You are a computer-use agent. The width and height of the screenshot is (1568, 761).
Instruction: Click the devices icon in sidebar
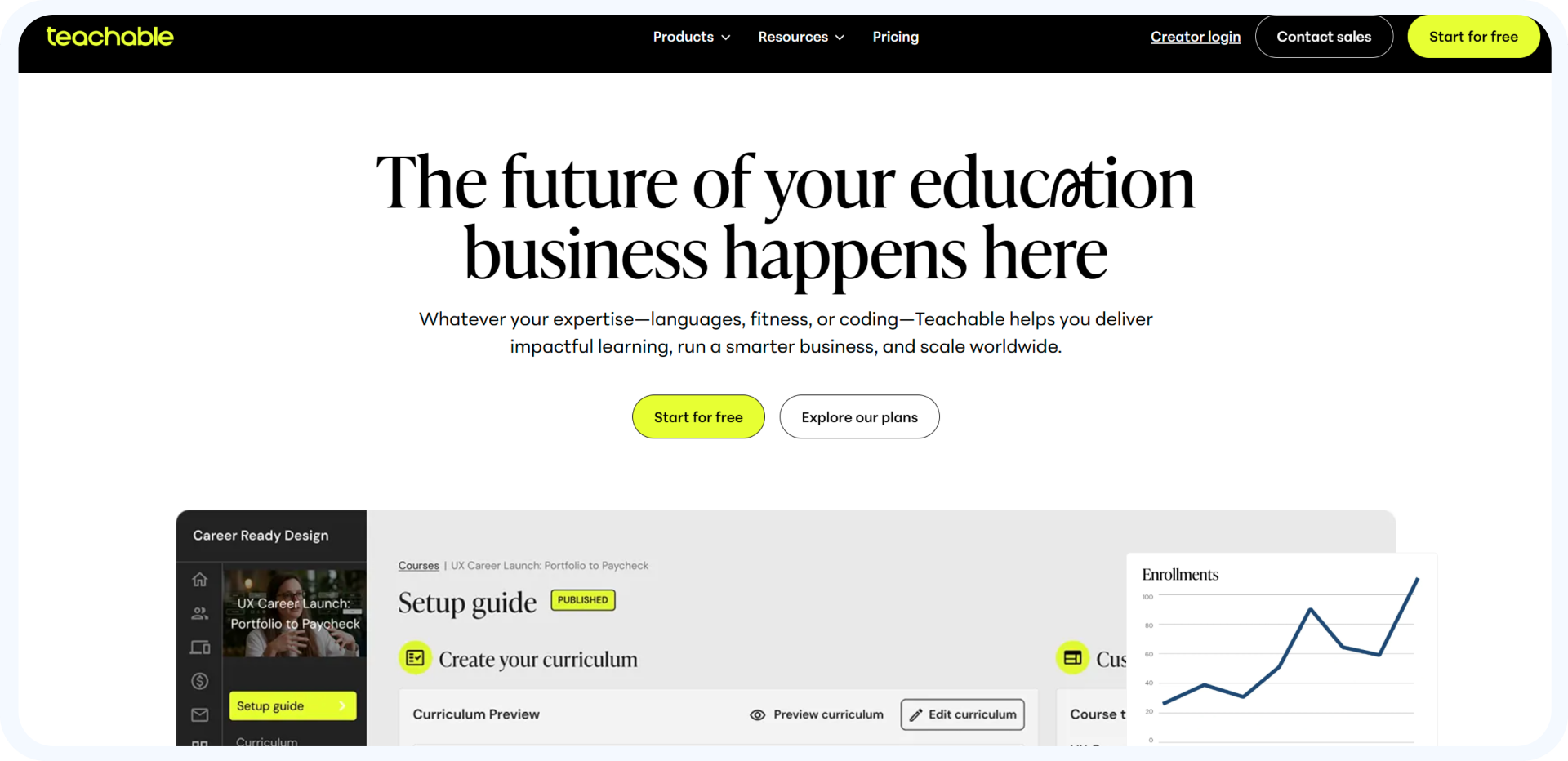click(200, 648)
